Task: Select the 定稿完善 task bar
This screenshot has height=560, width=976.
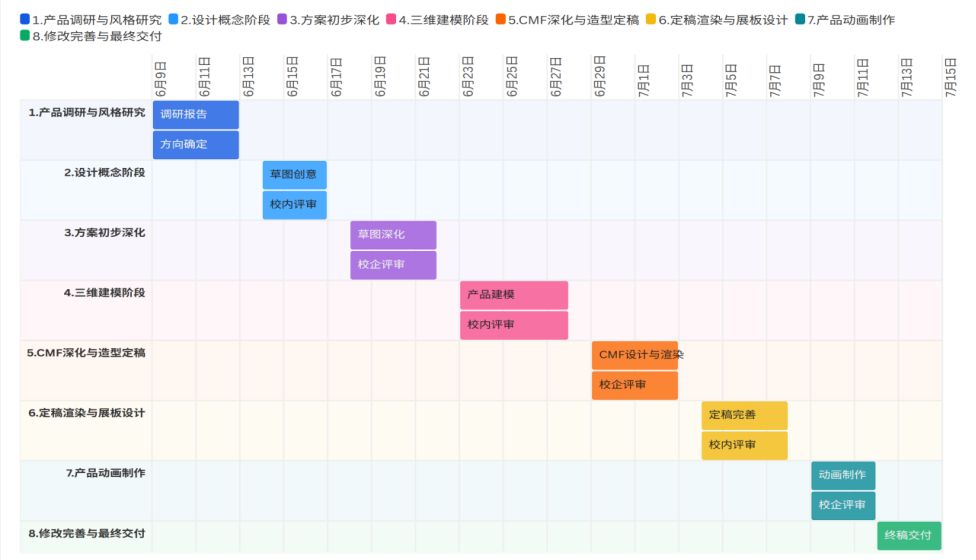Action: pyautogui.click(x=744, y=415)
